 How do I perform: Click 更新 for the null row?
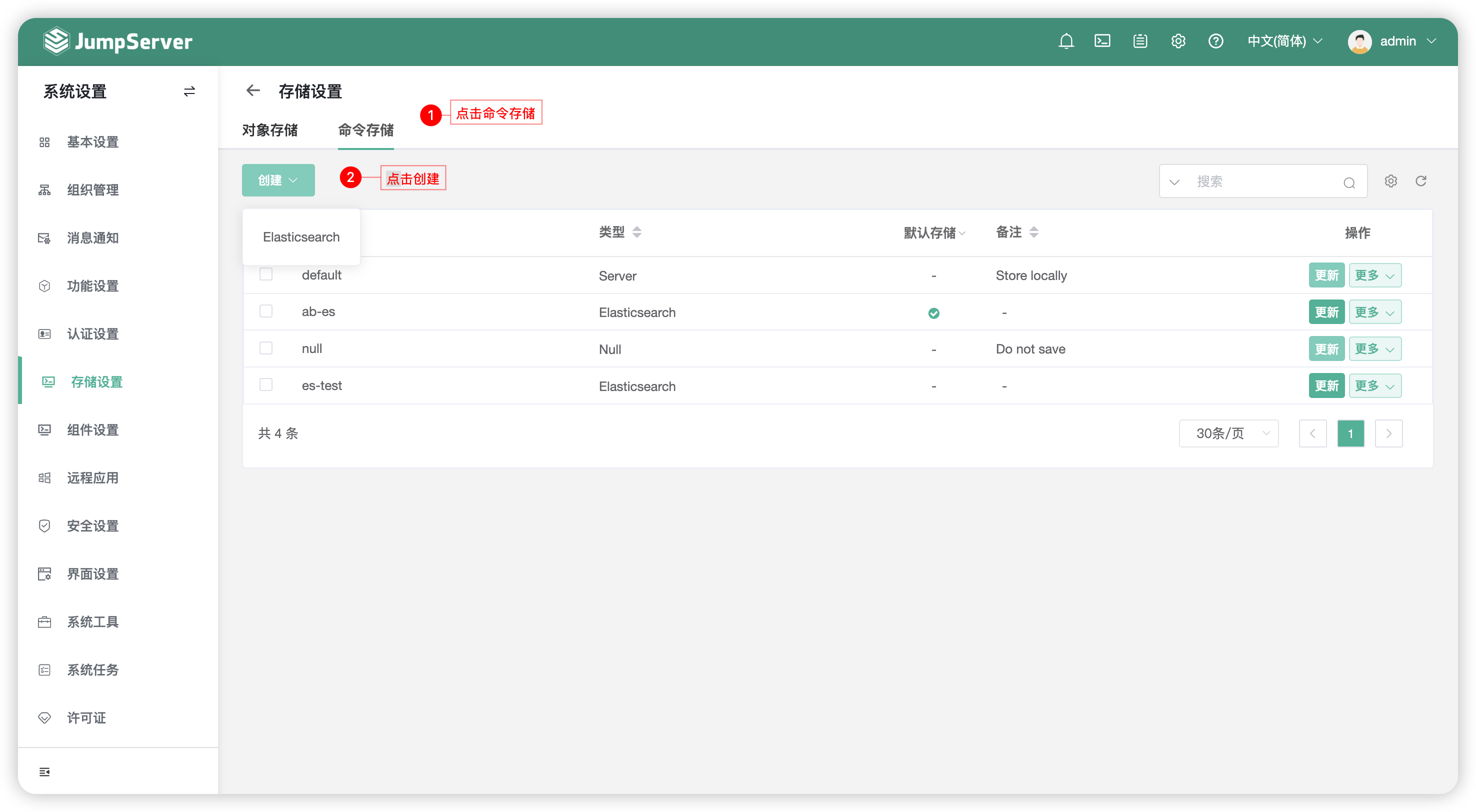(1326, 349)
